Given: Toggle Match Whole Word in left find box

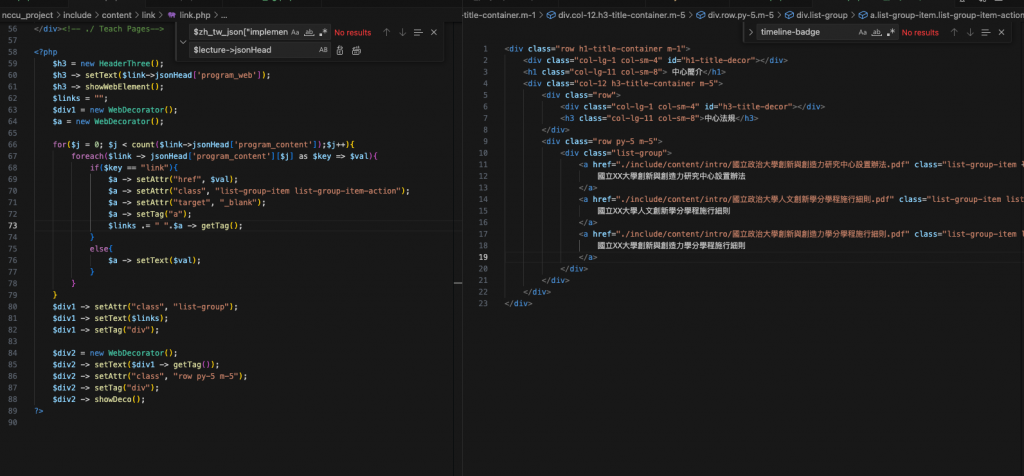Looking at the screenshot, I should 310,32.
